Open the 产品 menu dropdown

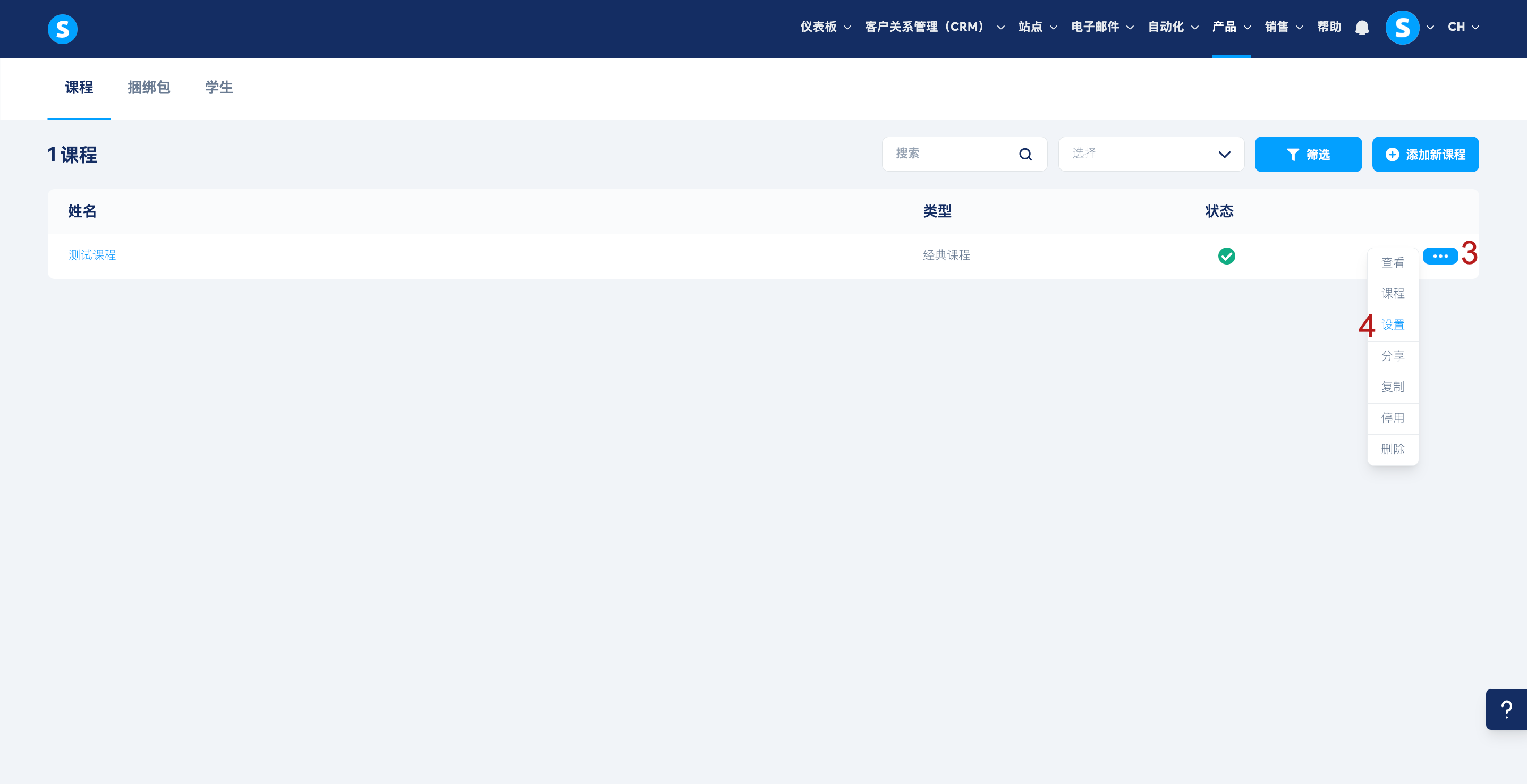[1231, 27]
